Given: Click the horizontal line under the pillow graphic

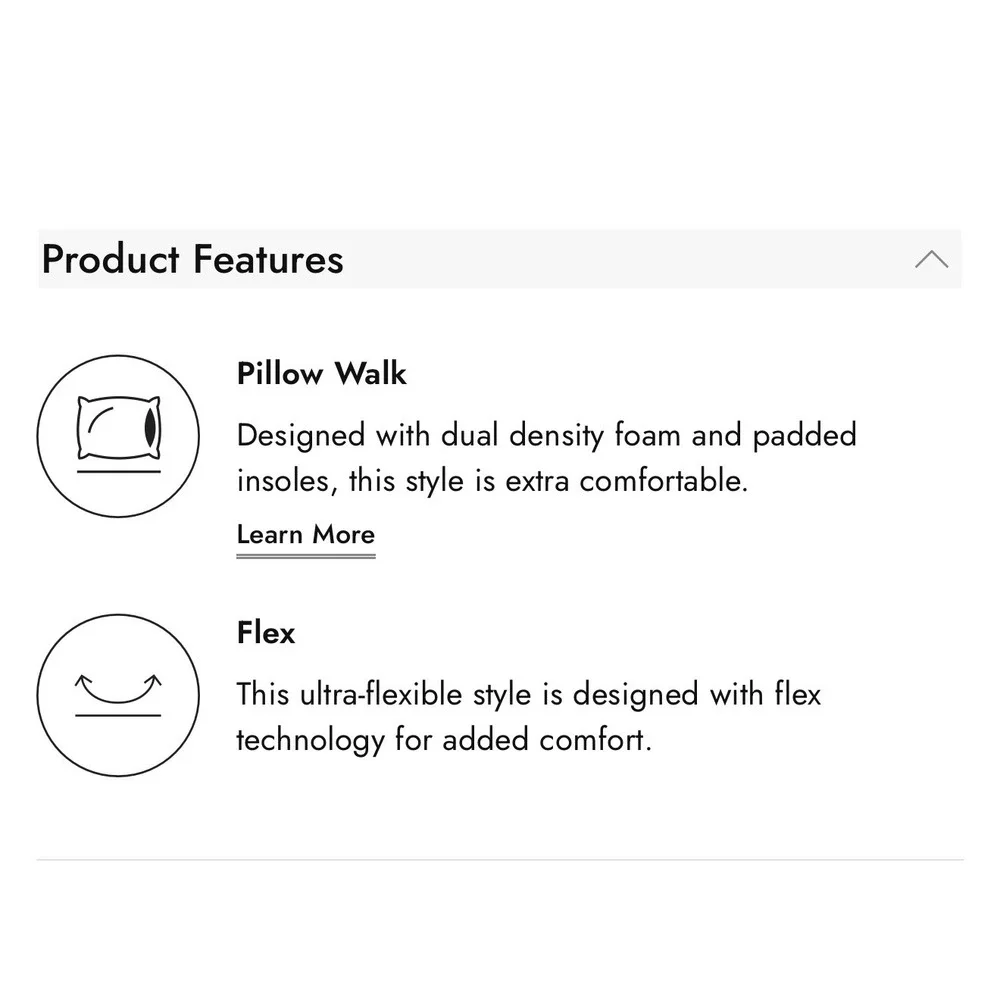Looking at the screenshot, I should [119, 472].
